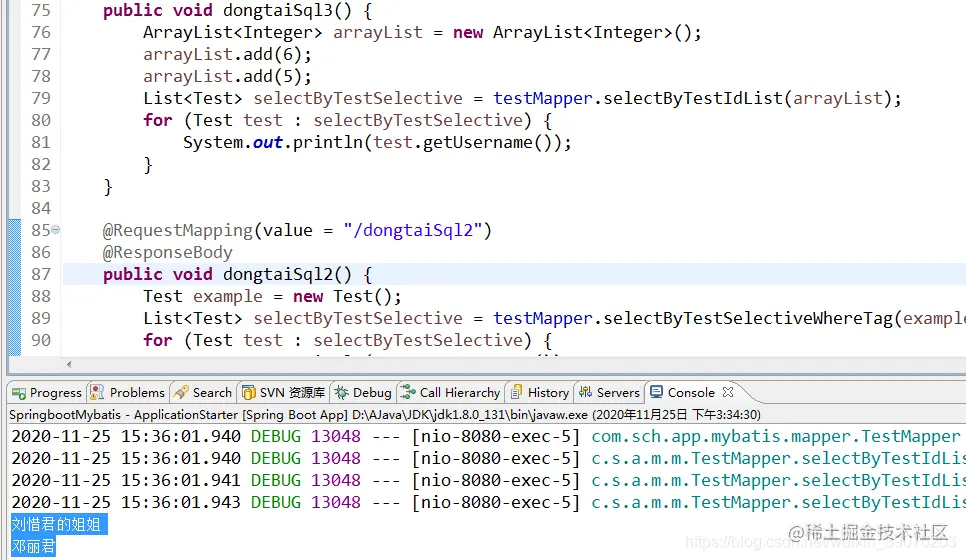
Task: Switch to the Problems tab
Action: click(128, 392)
